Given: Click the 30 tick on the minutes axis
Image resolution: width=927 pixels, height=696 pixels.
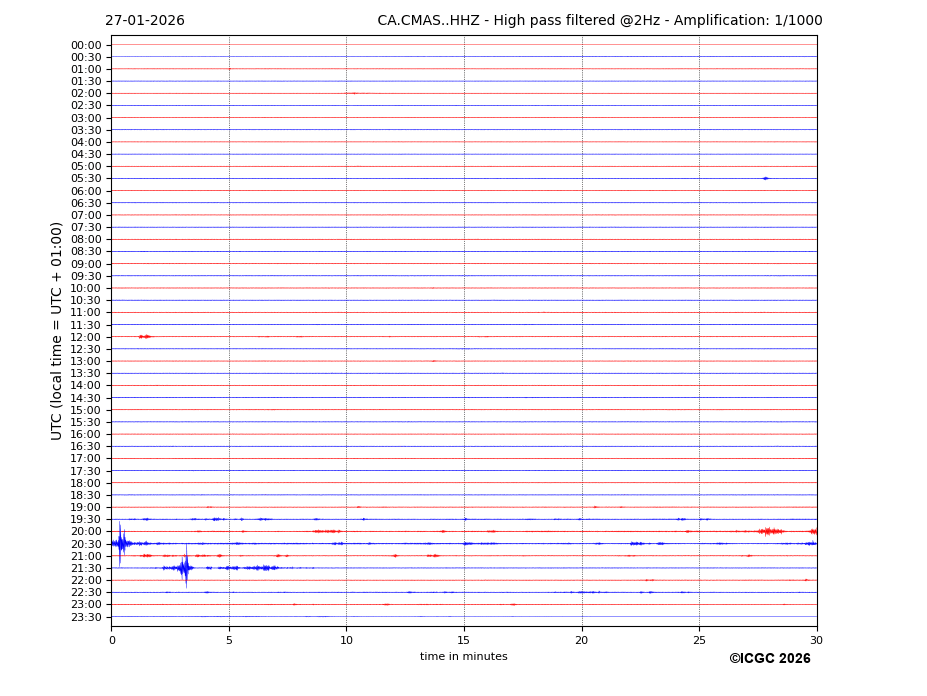Looking at the screenshot, I should coord(816,640).
